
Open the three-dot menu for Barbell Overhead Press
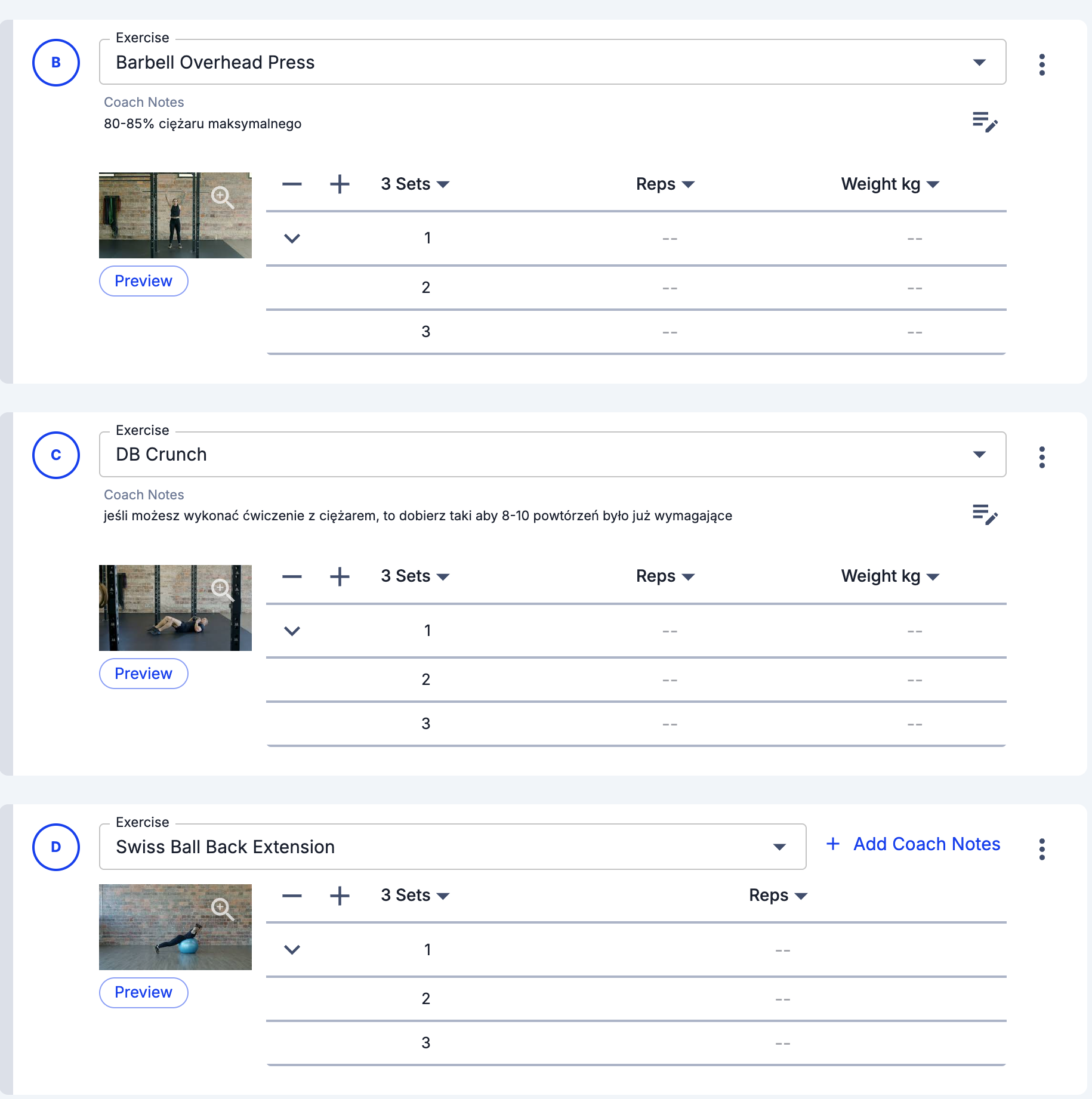[x=1042, y=64]
